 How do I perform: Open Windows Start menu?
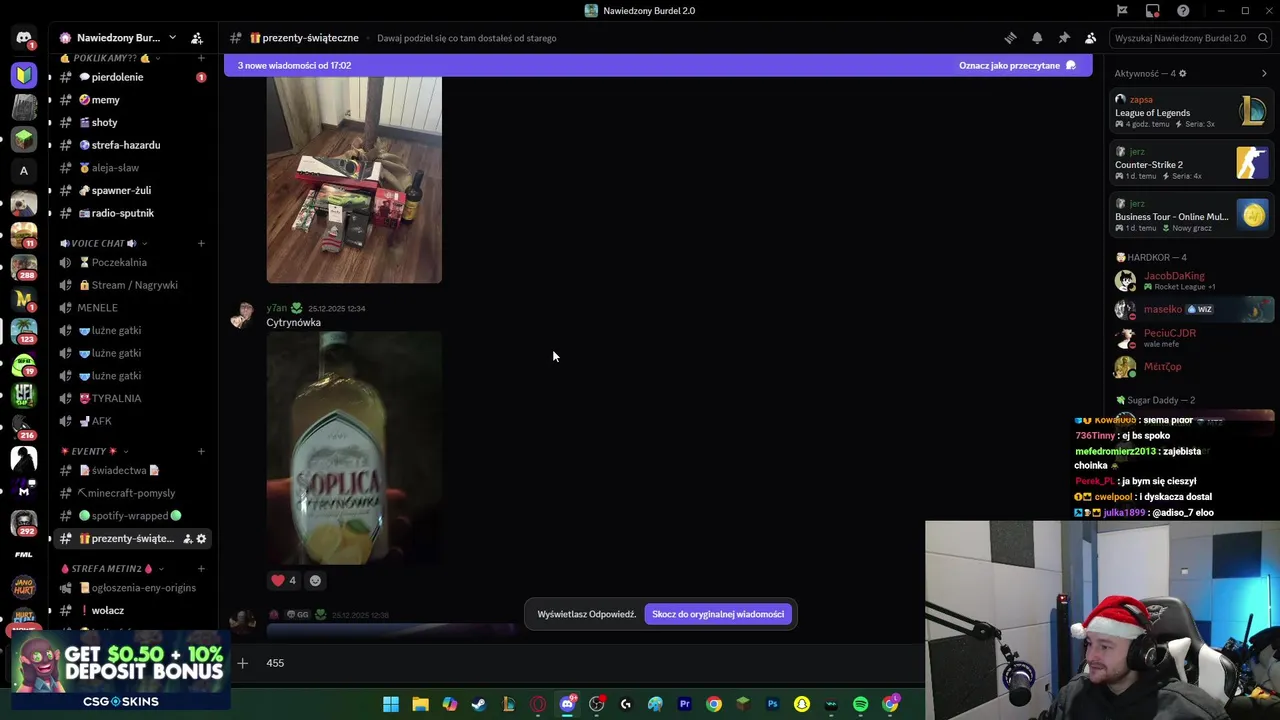[x=391, y=704]
